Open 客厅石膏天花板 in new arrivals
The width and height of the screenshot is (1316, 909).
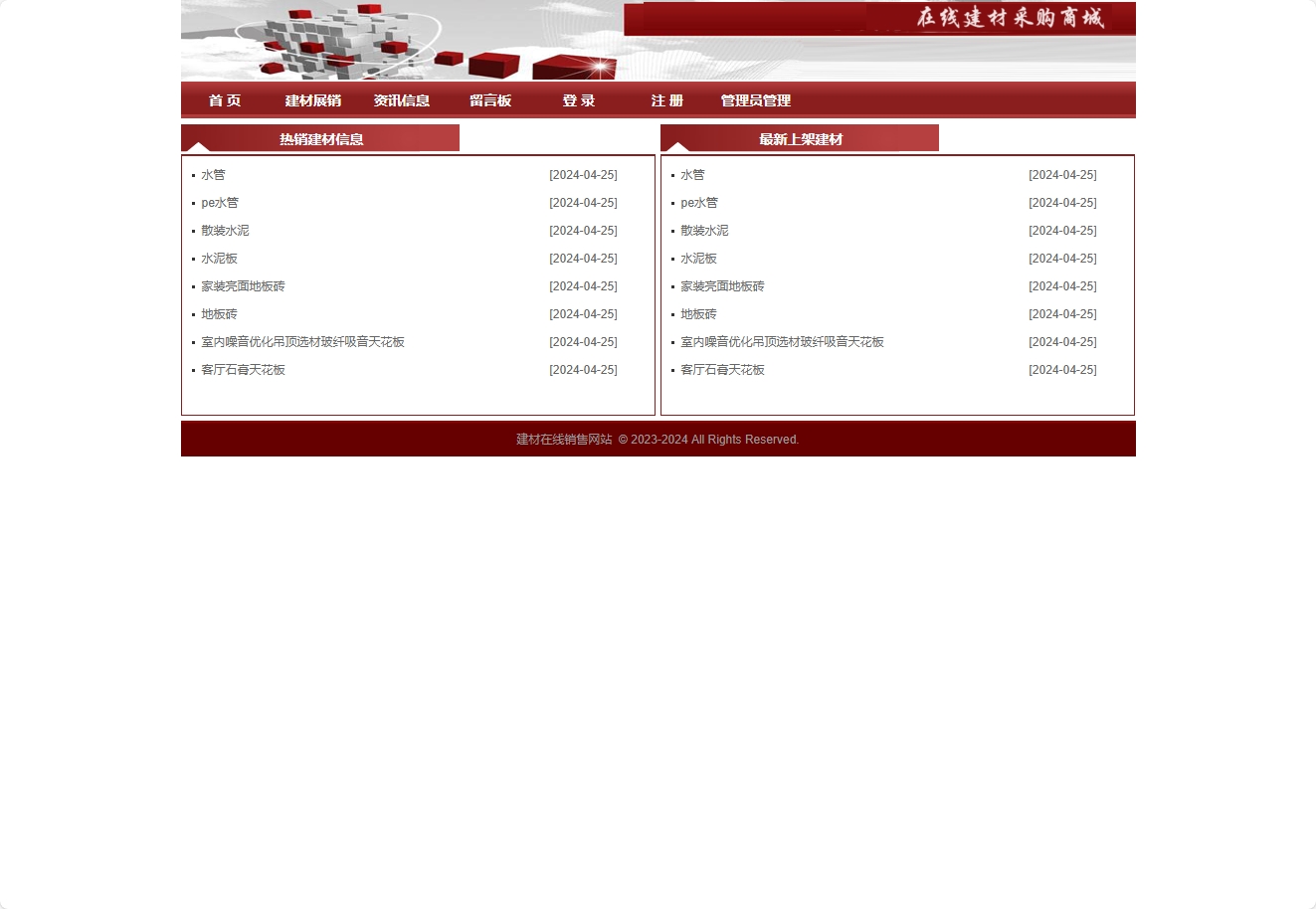(723, 369)
